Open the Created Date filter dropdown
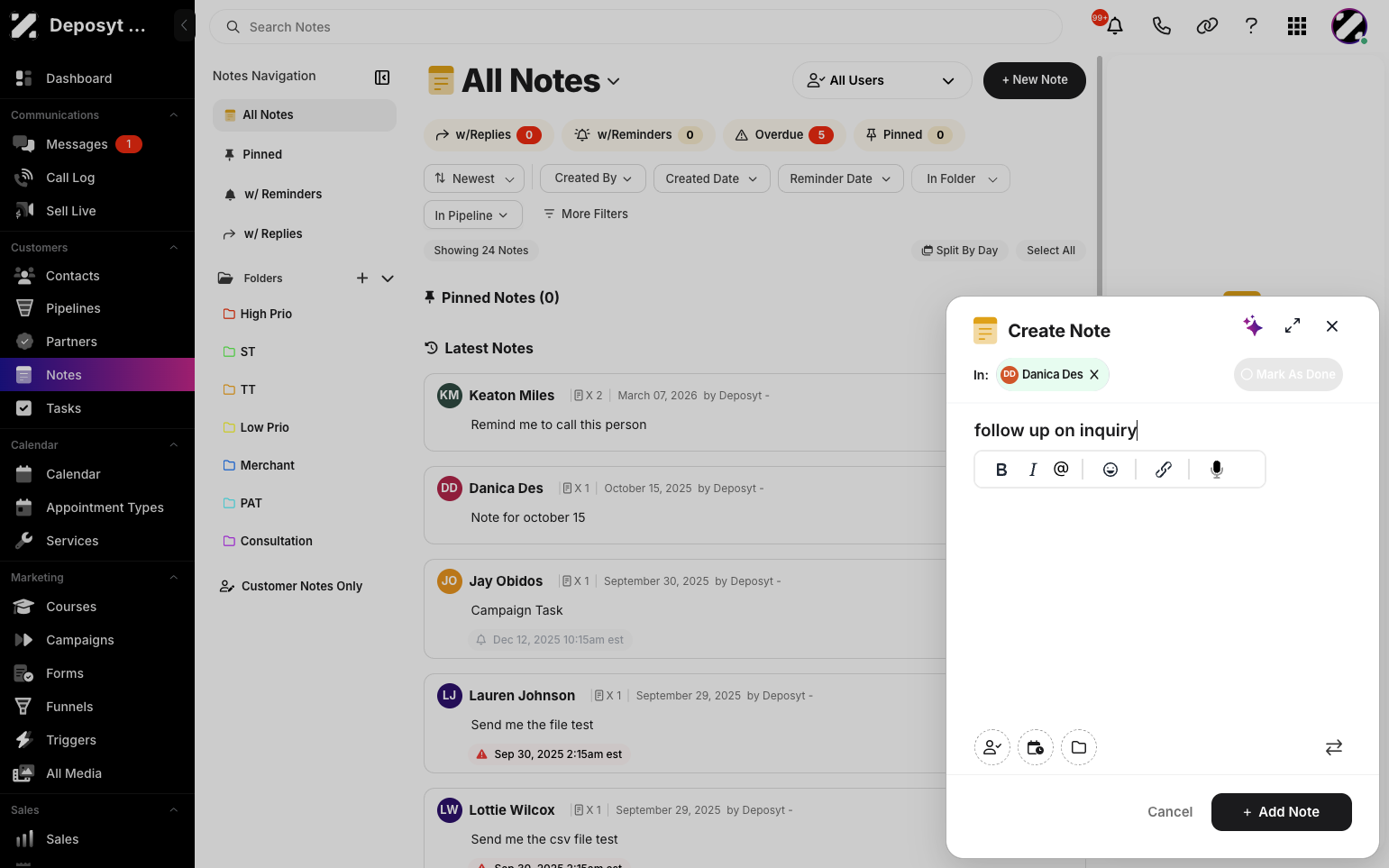This screenshot has height=868, width=1389. point(712,178)
